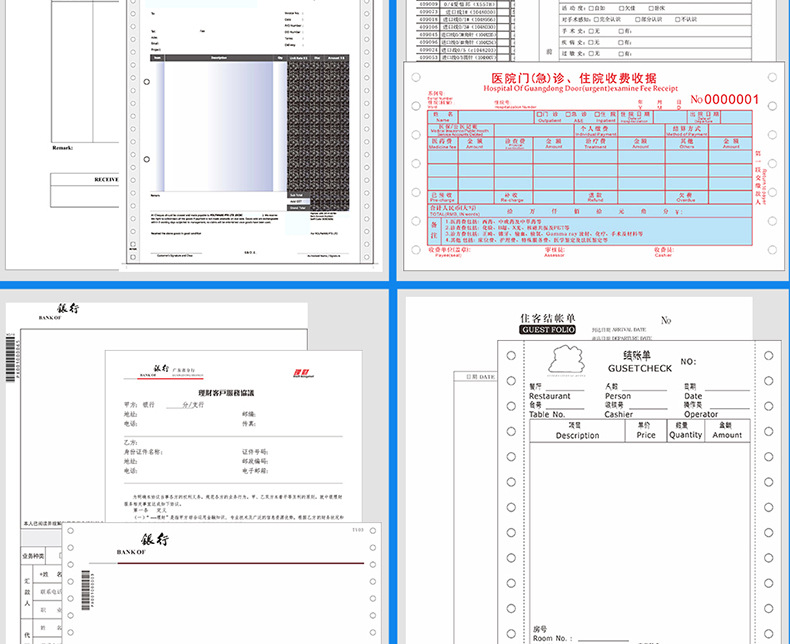Open the guest check form sample
The height and width of the screenshot is (644, 790).
(x=639, y=492)
